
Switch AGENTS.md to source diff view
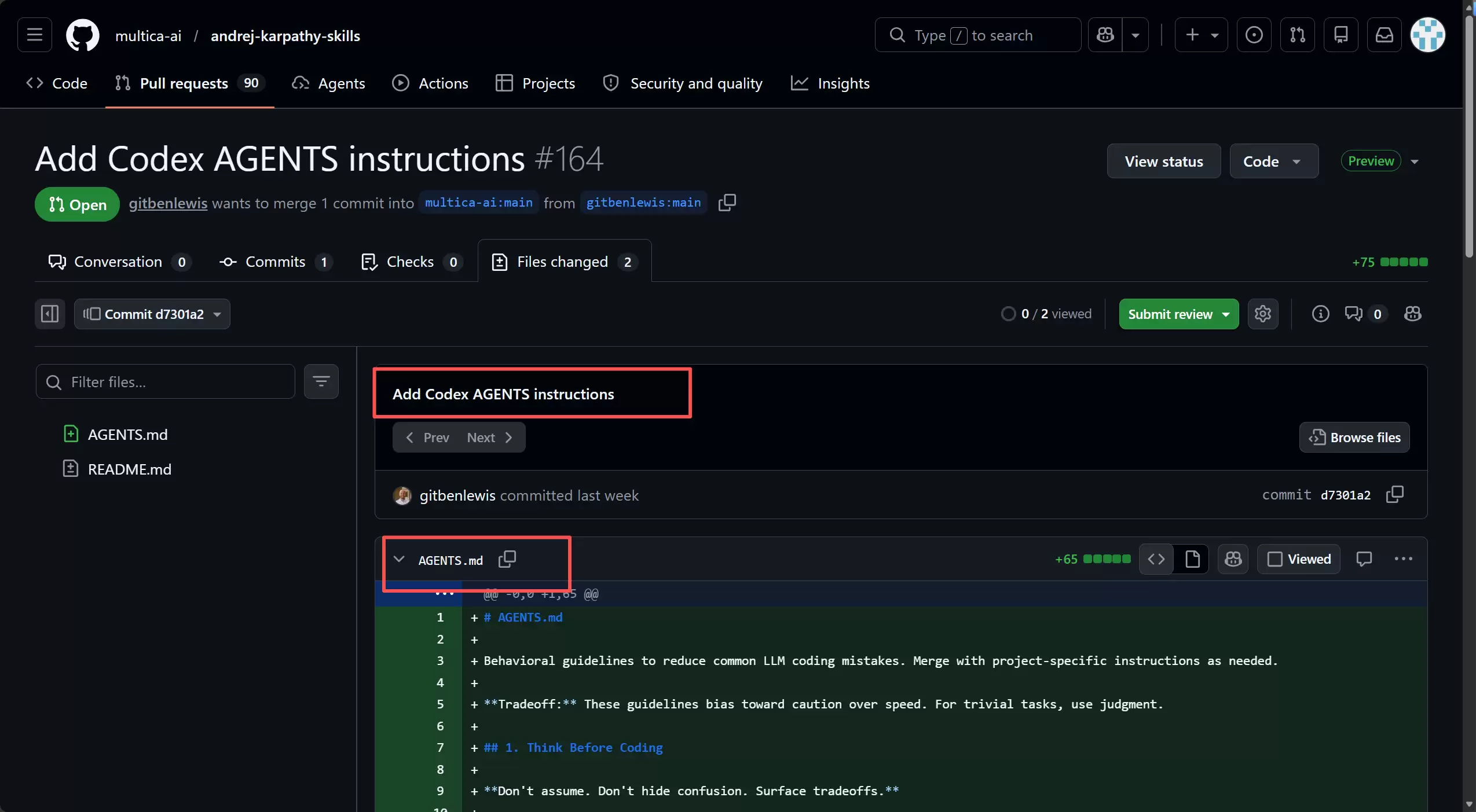pos(1156,559)
